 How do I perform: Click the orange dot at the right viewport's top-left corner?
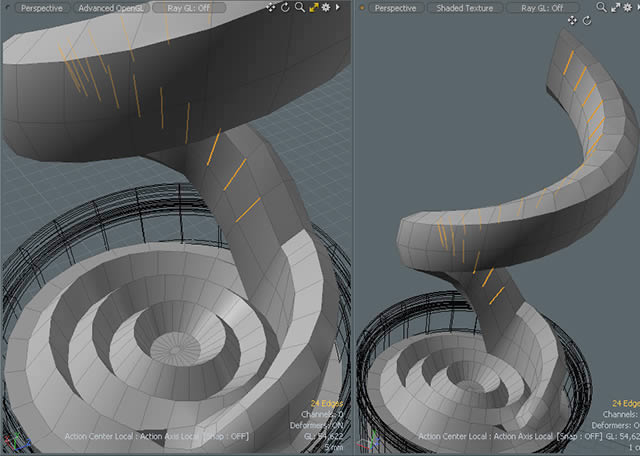coord(361,7)
